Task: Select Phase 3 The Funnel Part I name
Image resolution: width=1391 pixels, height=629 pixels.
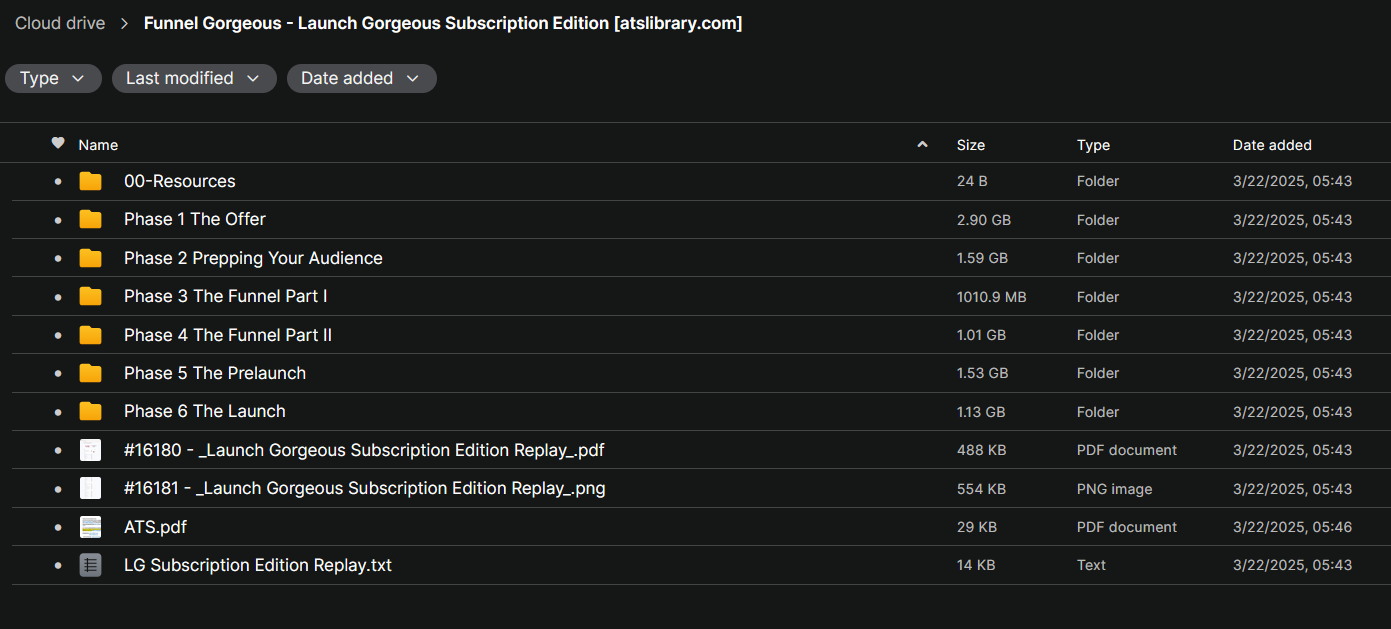Action: (226, 296)
